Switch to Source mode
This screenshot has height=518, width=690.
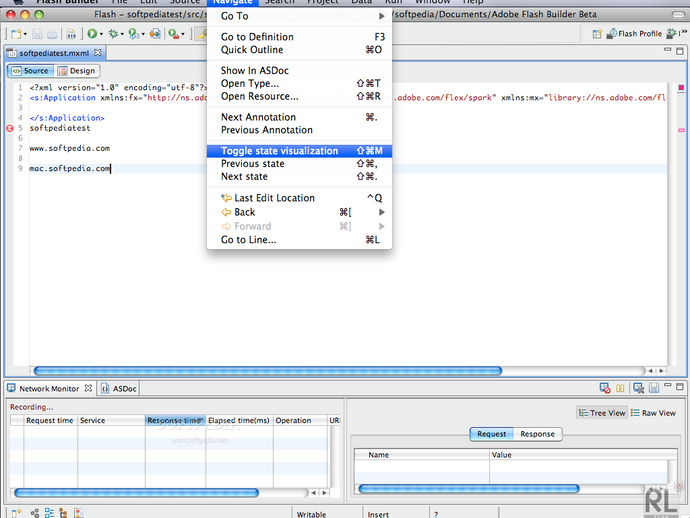[x=30, y=71]
